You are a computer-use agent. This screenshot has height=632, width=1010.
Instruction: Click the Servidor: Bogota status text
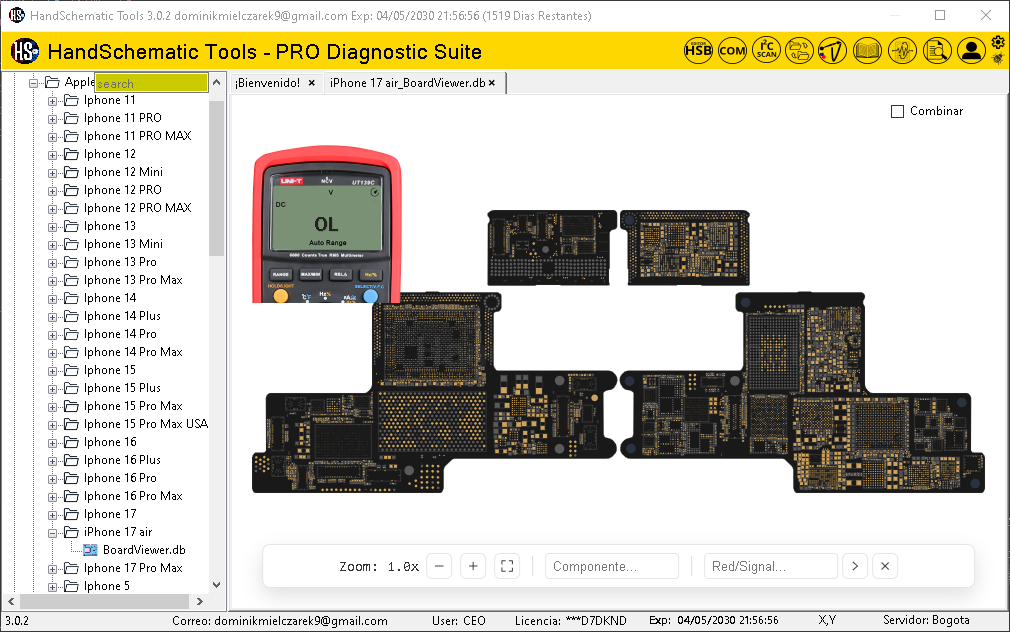click(x=926, y=620)
